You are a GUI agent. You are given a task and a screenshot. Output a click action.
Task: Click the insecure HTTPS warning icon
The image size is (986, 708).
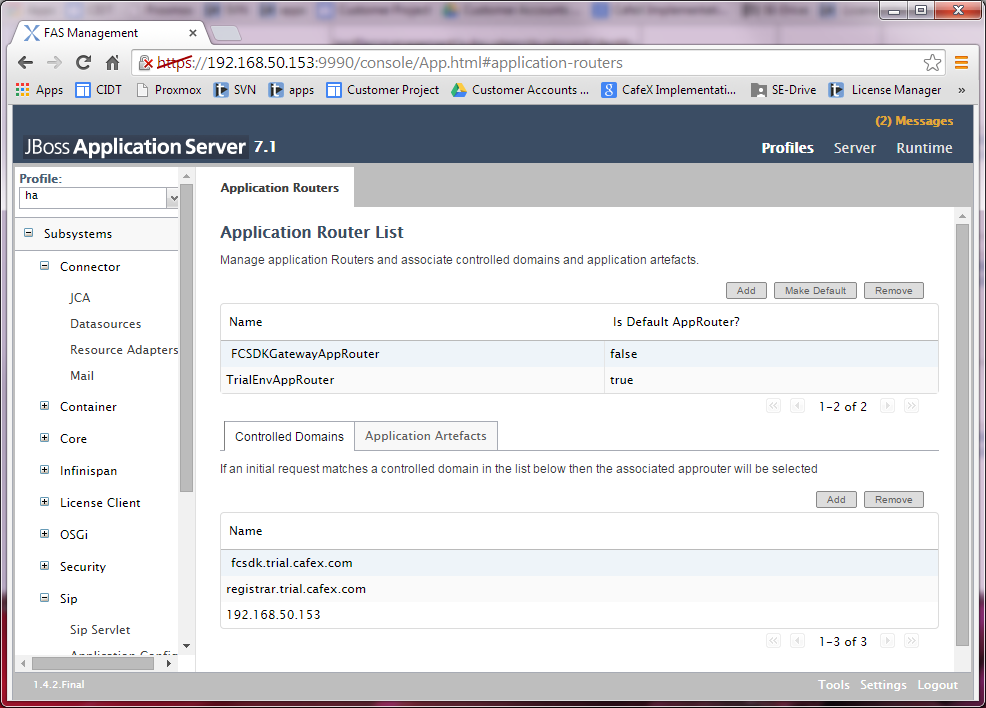(x=146, y=62)
